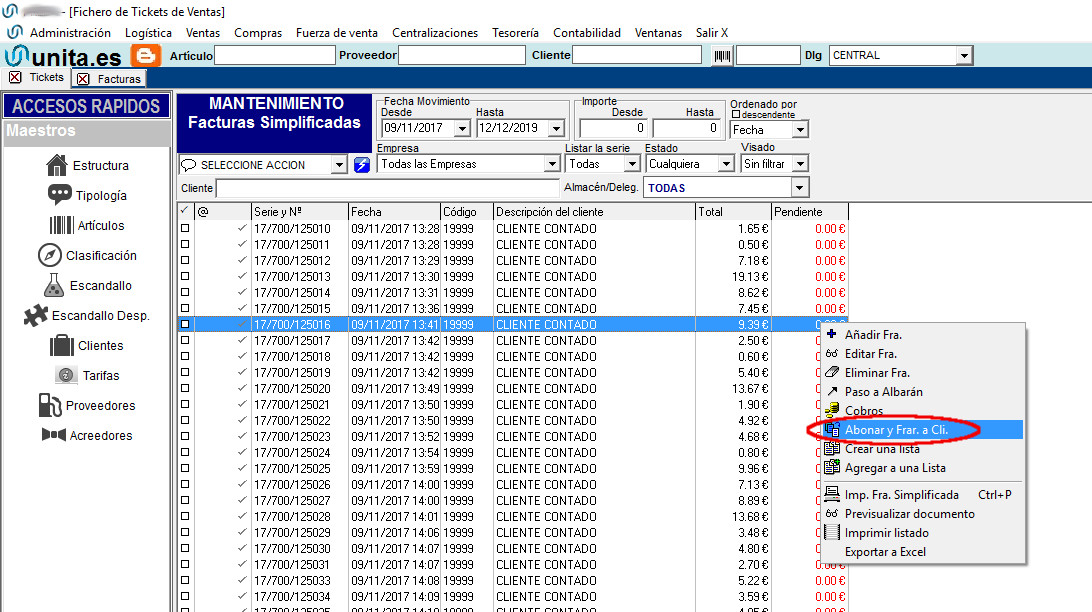Check the box for row 17/700/125010
The height and width of the screenshot is (612, 1092).
tap(185, 228)
